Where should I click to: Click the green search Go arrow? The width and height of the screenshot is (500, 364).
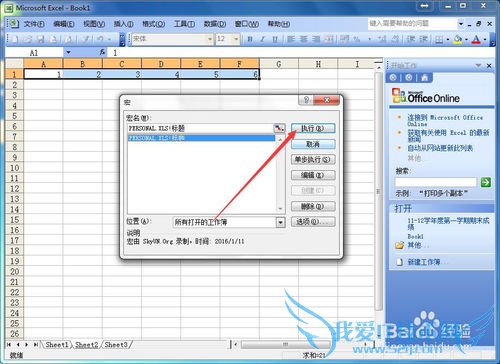coord(486,182)
